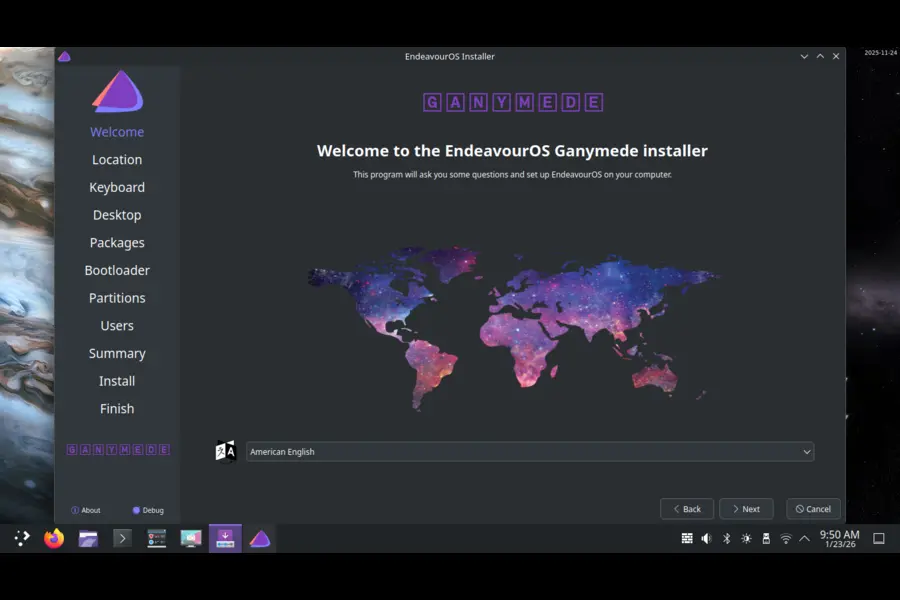Open the firewall icon in the system tray
Image resolution: width=900 pixels, height=600 pixels.
687,538
